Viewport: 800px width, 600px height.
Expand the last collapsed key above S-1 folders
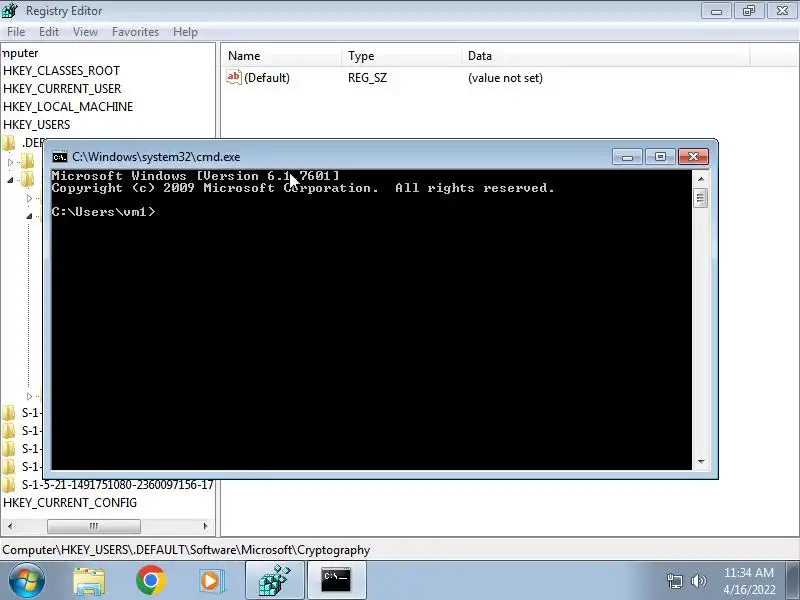click(29, 396)
